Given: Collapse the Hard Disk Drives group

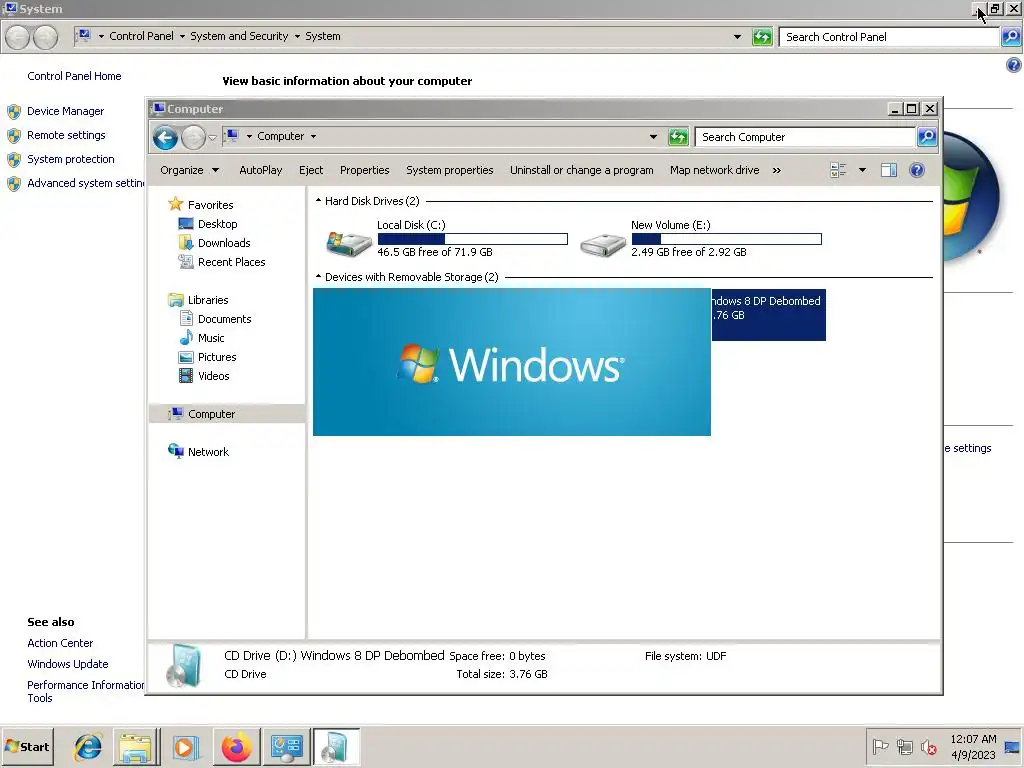Looking at the screenshot, I should click(318, 200).
